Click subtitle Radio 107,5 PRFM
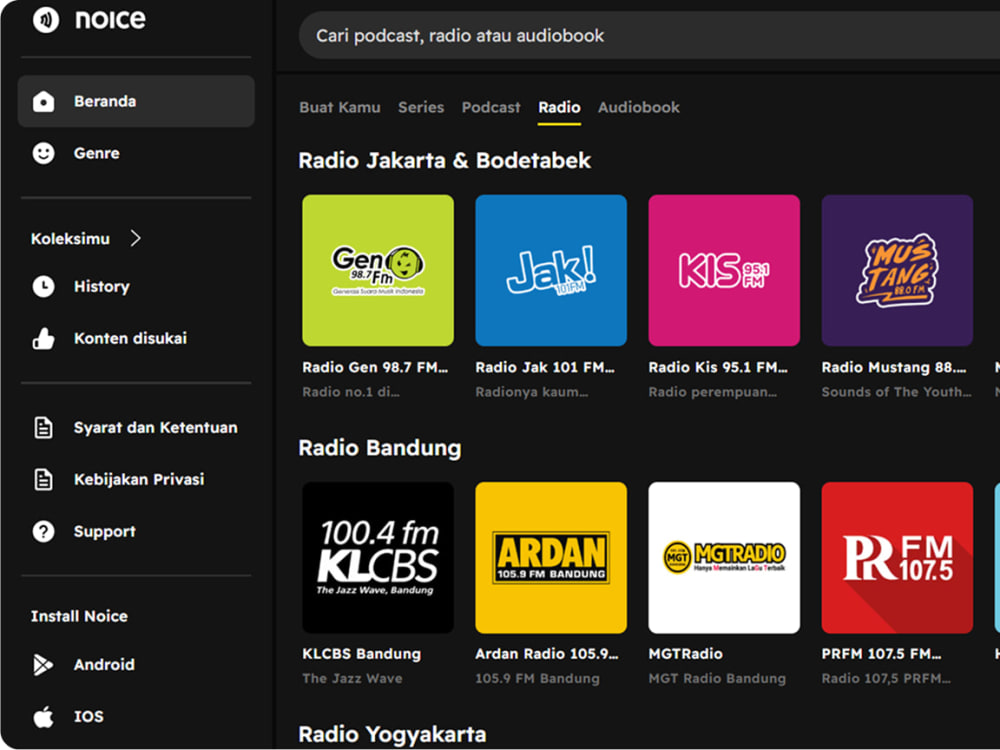 [x=886, y=679]
